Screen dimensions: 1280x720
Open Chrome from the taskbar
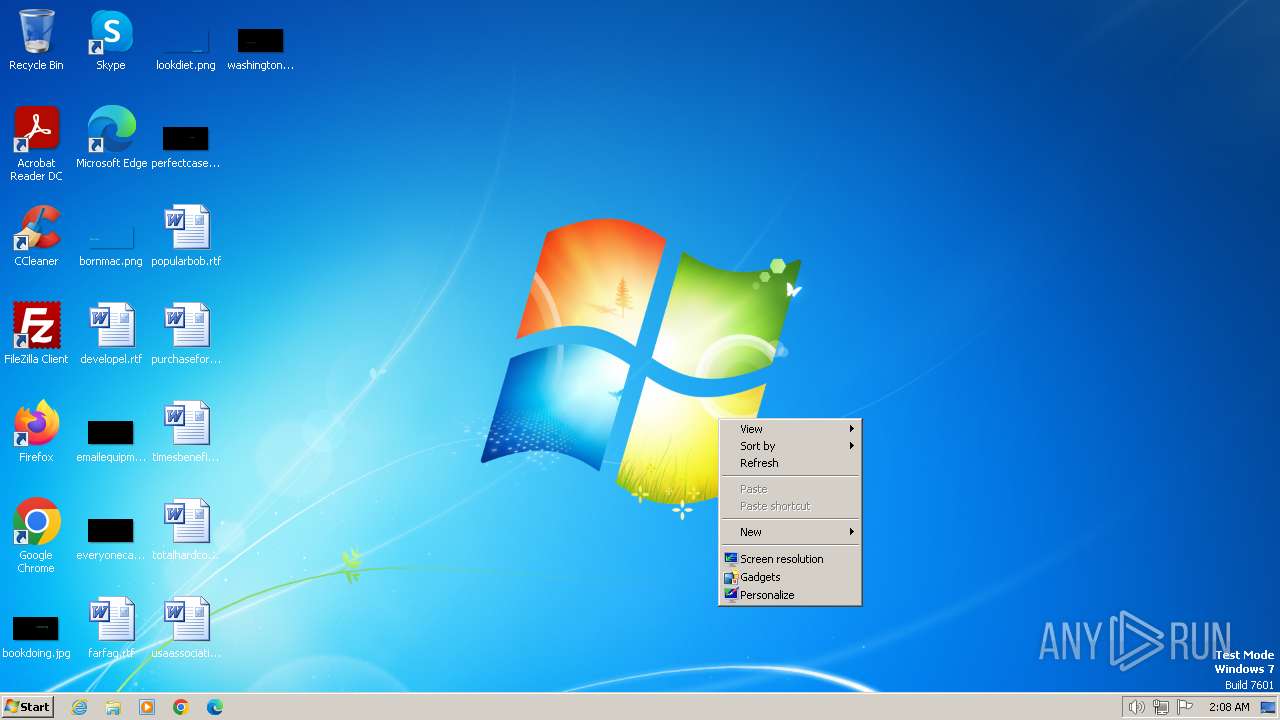pyautogui.click(x=181, y=707)
